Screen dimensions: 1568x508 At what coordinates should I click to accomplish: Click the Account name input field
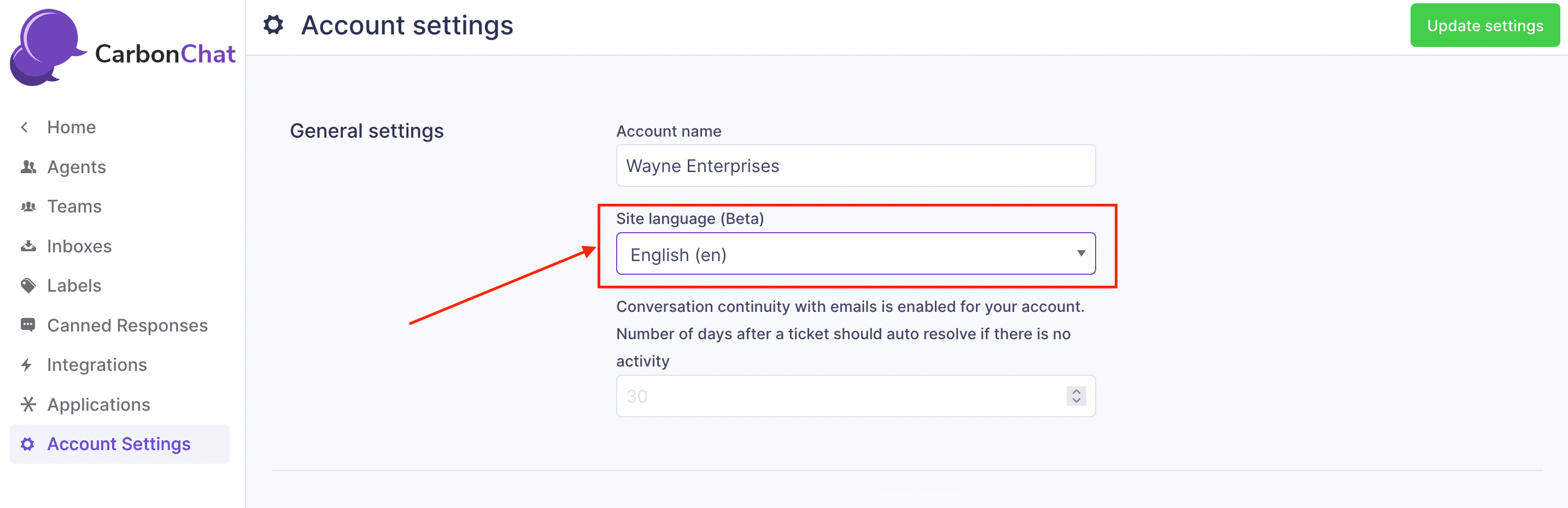point(855,166)
